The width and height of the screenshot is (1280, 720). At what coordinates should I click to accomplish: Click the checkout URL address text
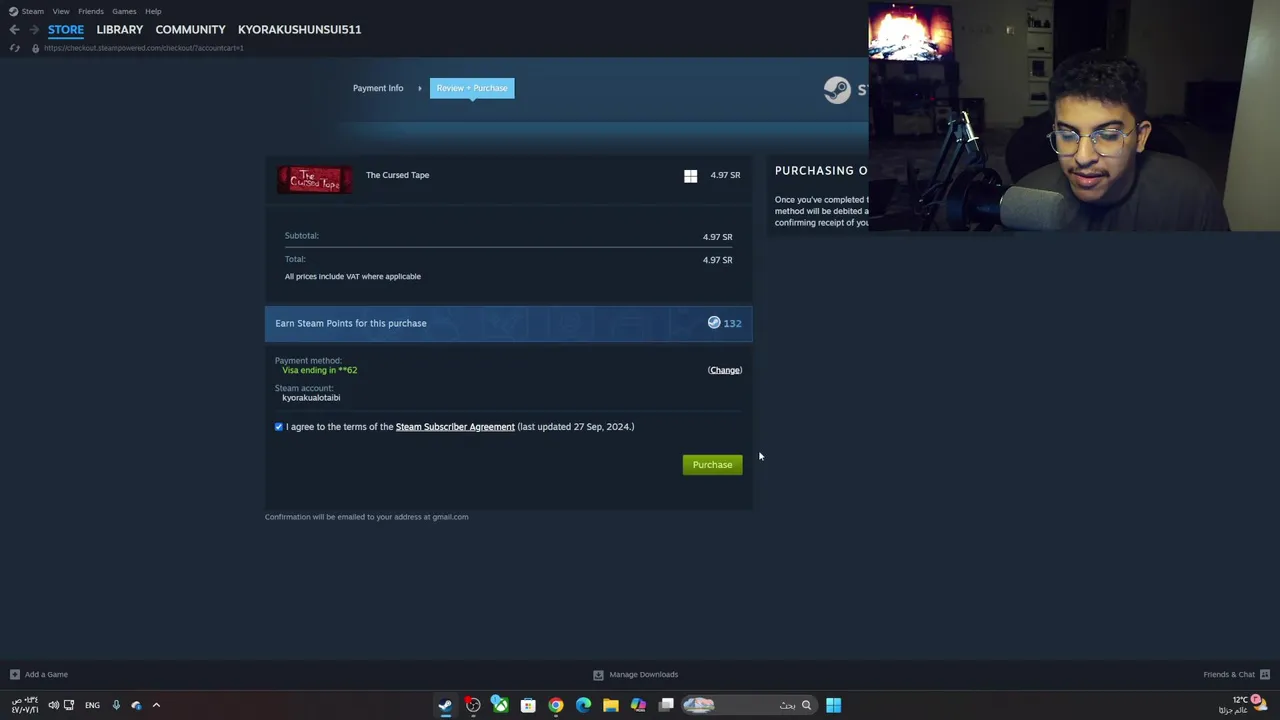[x=143, y=48]
